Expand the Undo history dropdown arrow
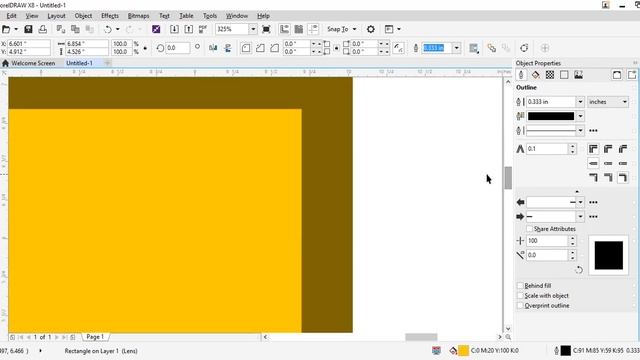 point(118,29)
